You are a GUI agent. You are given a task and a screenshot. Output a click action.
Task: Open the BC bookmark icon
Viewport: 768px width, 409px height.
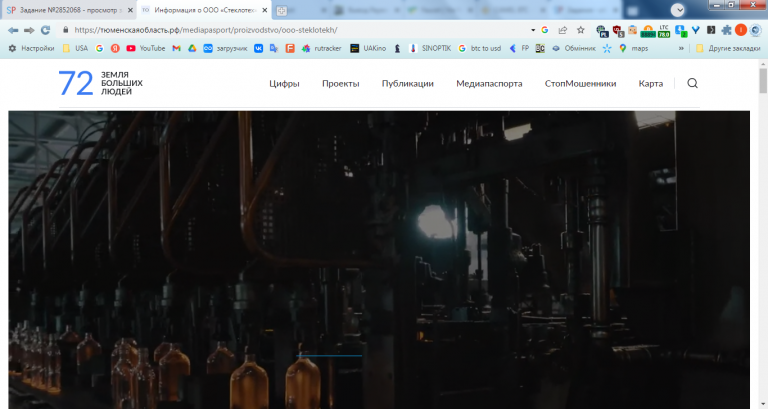[540, 48]
